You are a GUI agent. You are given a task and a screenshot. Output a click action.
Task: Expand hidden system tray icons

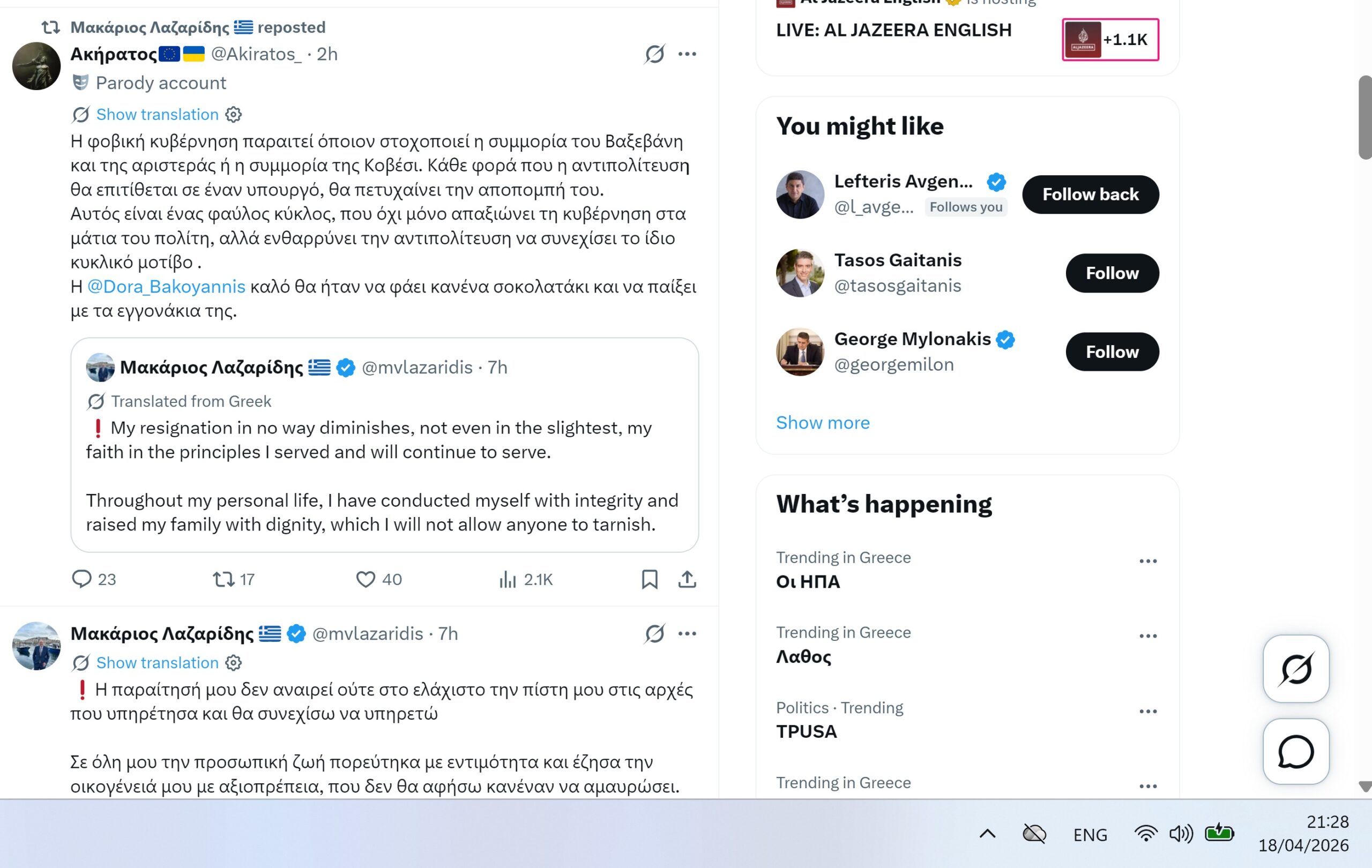click(x=987, y=834)
